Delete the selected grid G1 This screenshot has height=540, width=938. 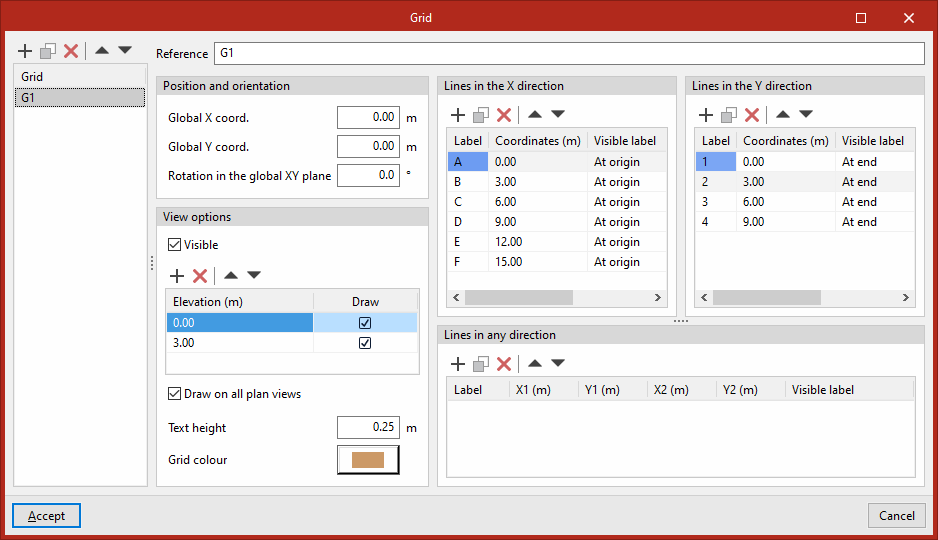tap(71, 51)
